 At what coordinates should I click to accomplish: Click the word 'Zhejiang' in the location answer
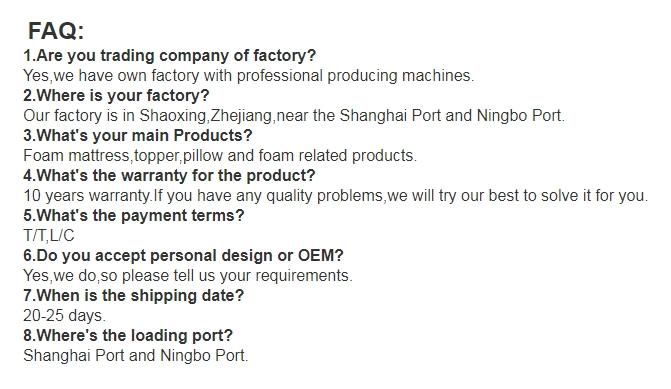242,116
